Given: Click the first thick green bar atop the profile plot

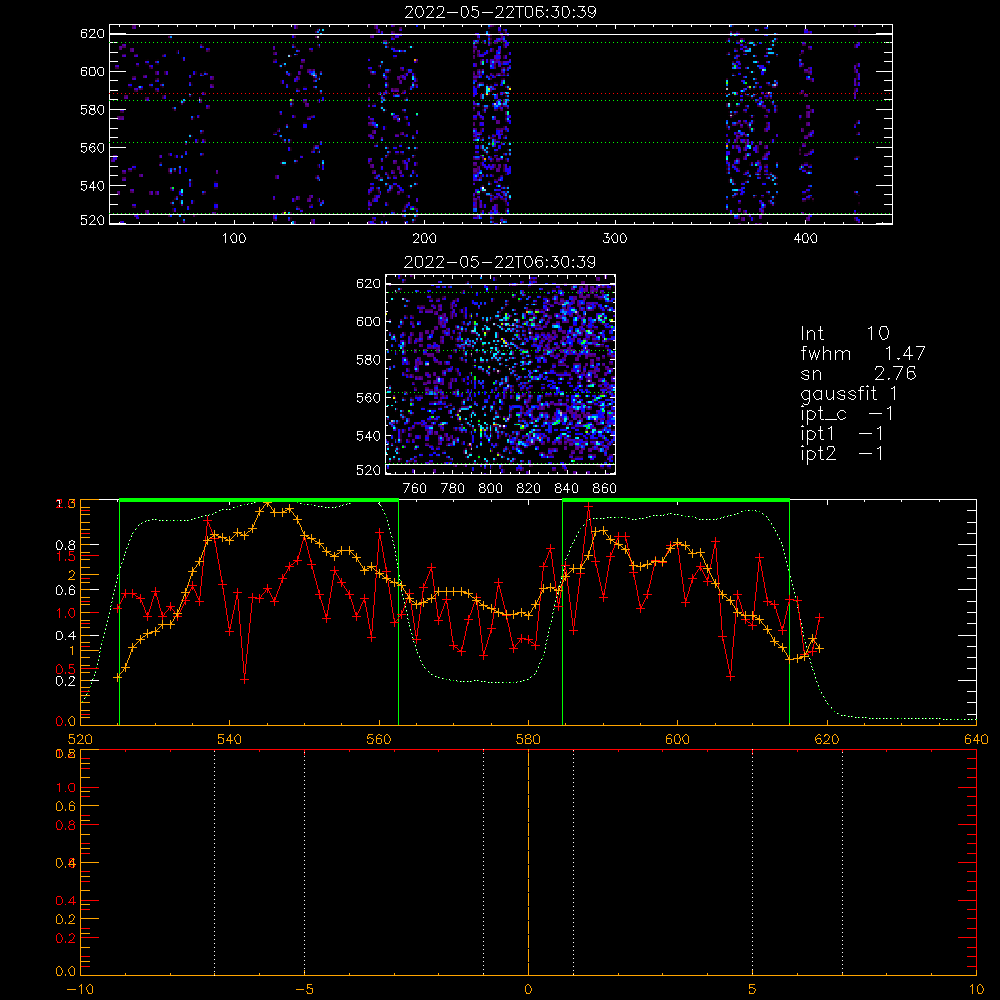Looking at the screenshot, I should pyautogui.click(x=259, y=501).
